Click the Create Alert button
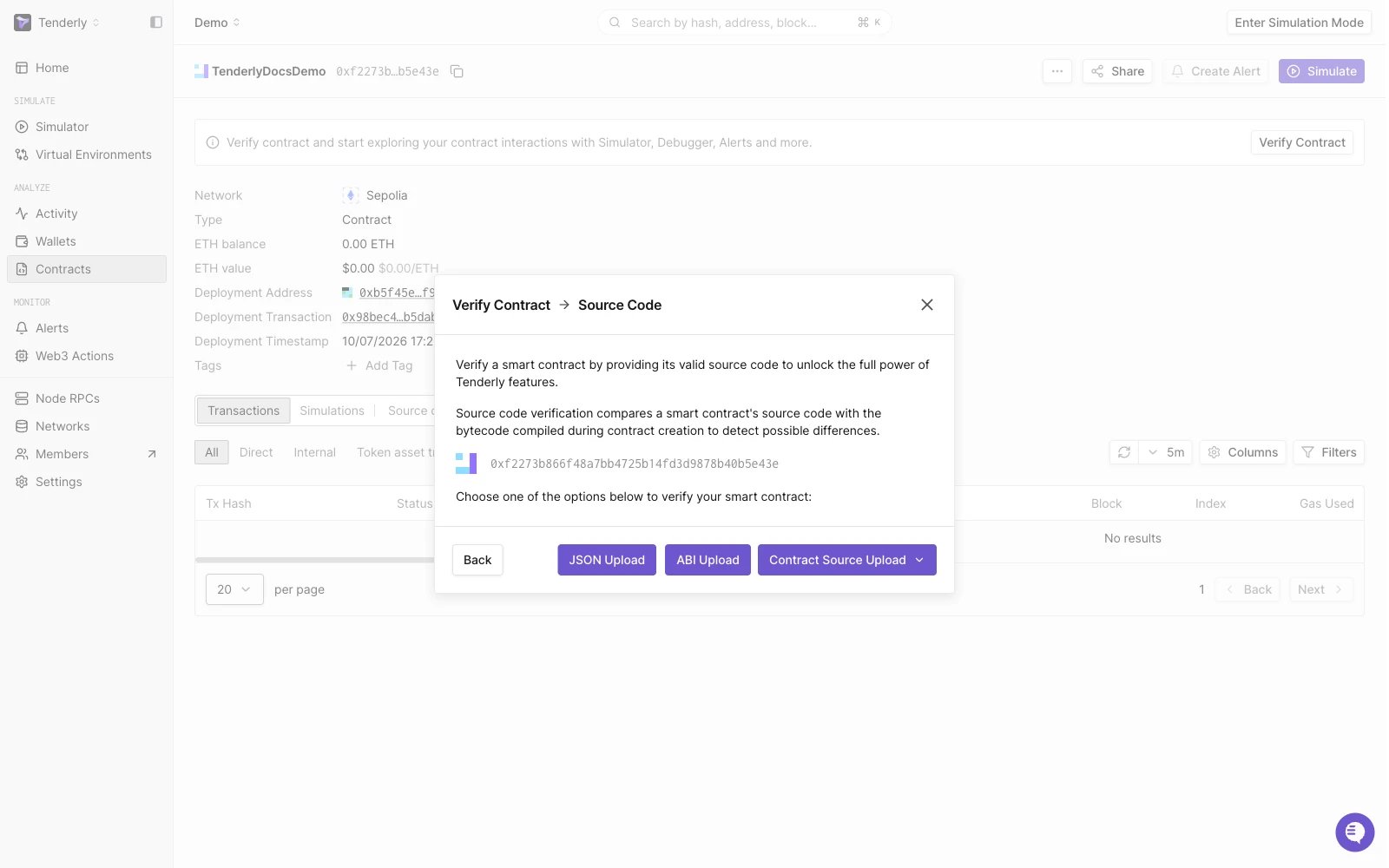Screen dimensions: 1389x868 tap(1215, 71)
